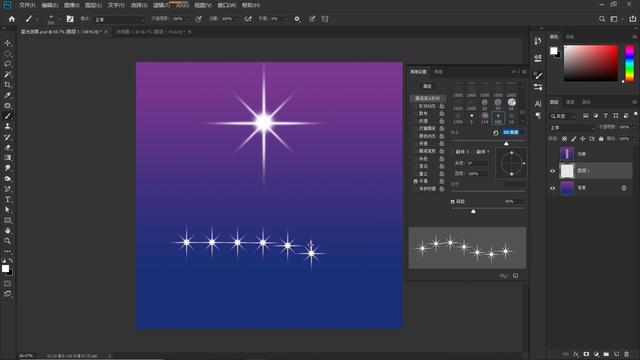Select the Gradient tool
The width and height of the screenshot is (640, 360).
pos(7,158)
